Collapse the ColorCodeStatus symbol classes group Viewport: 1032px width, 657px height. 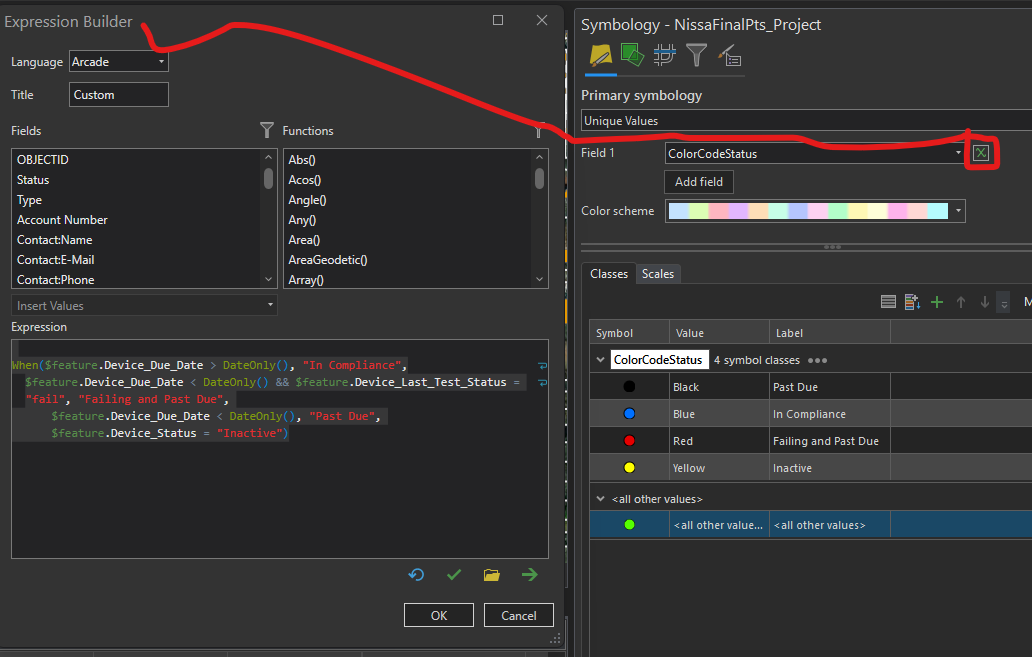[x=600, y=360]
